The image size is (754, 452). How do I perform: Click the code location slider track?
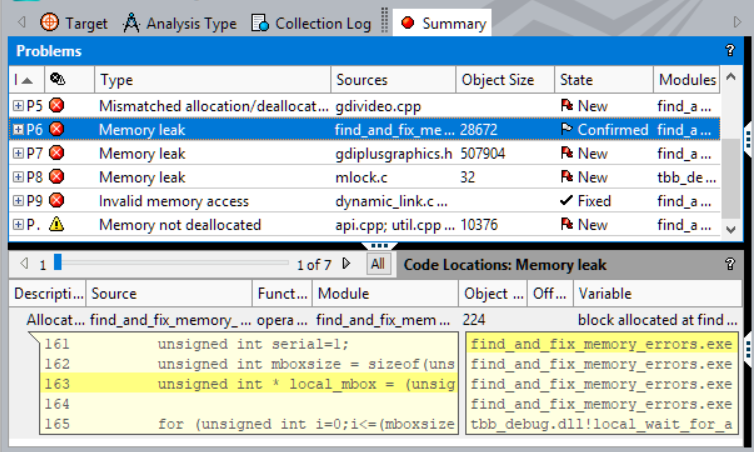tap(175, 263)
